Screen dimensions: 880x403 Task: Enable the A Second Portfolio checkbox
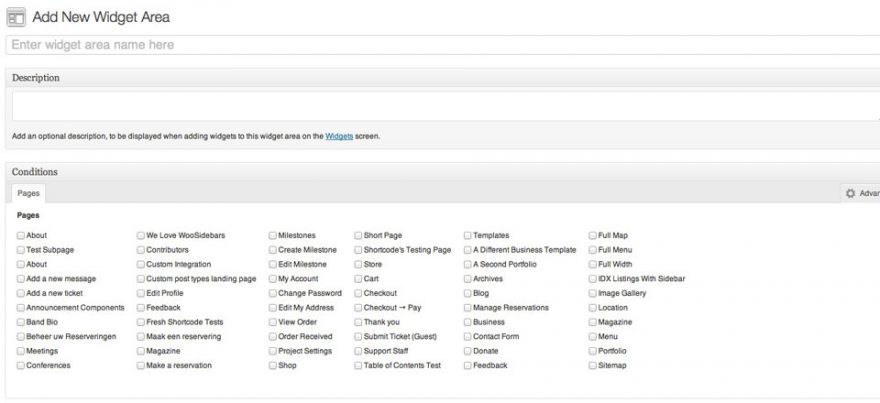click(468, 264)
